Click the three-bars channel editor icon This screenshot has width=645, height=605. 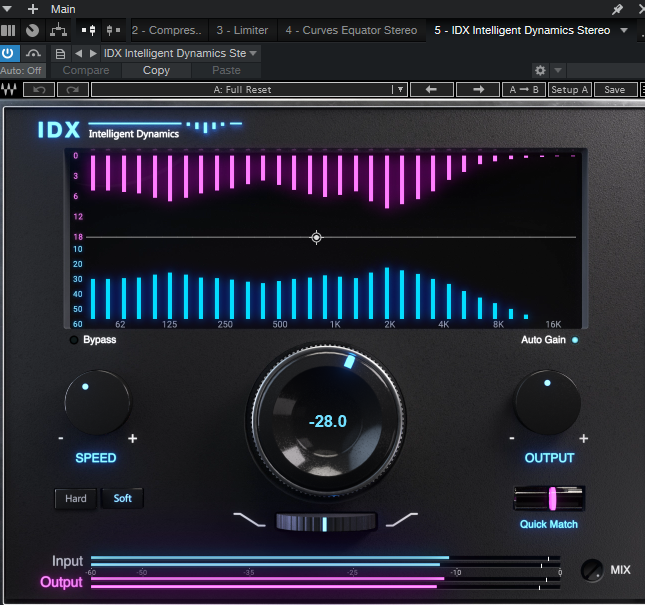pyautogui.click(x=8, y=30)
